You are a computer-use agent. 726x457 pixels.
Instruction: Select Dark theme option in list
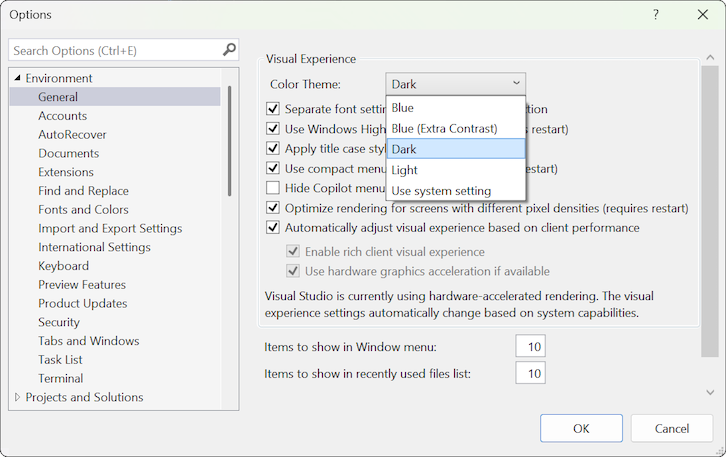(456, 149)
